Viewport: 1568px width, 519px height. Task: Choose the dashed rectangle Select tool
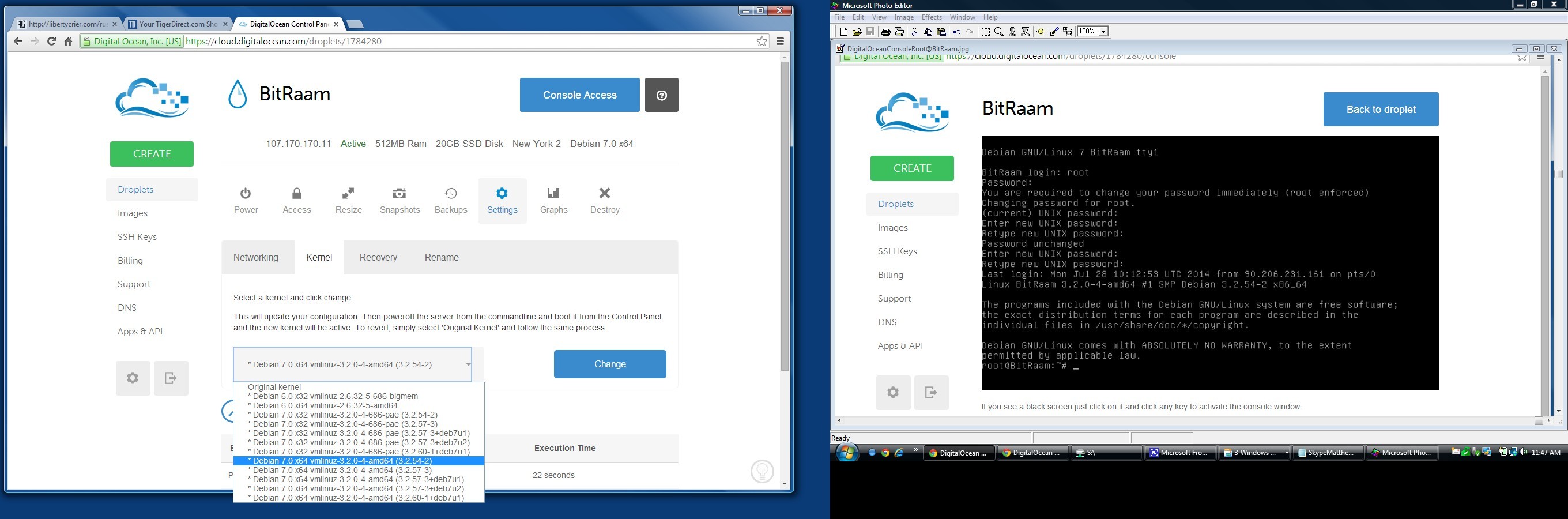point(986,32)
